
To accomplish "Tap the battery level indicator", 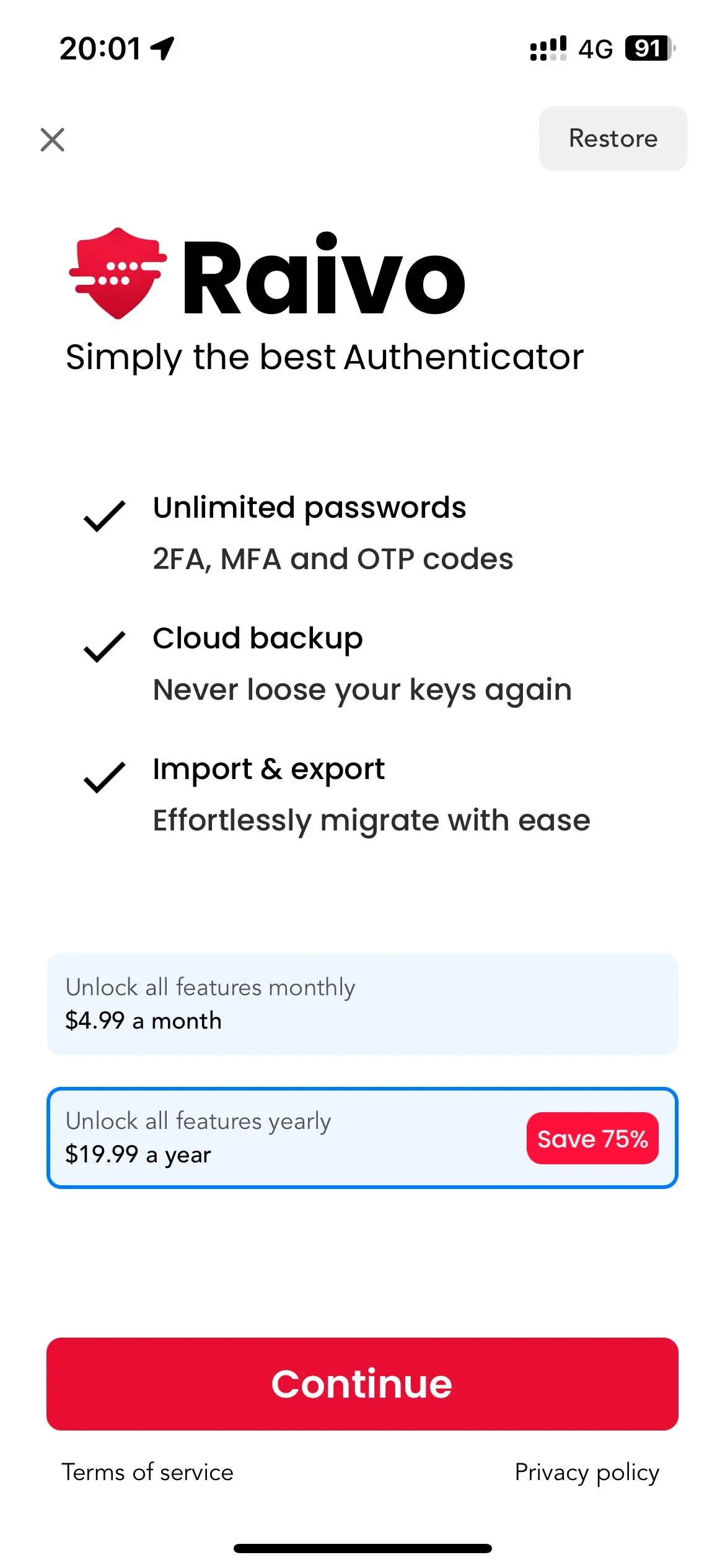I will (x=649, y=48).
